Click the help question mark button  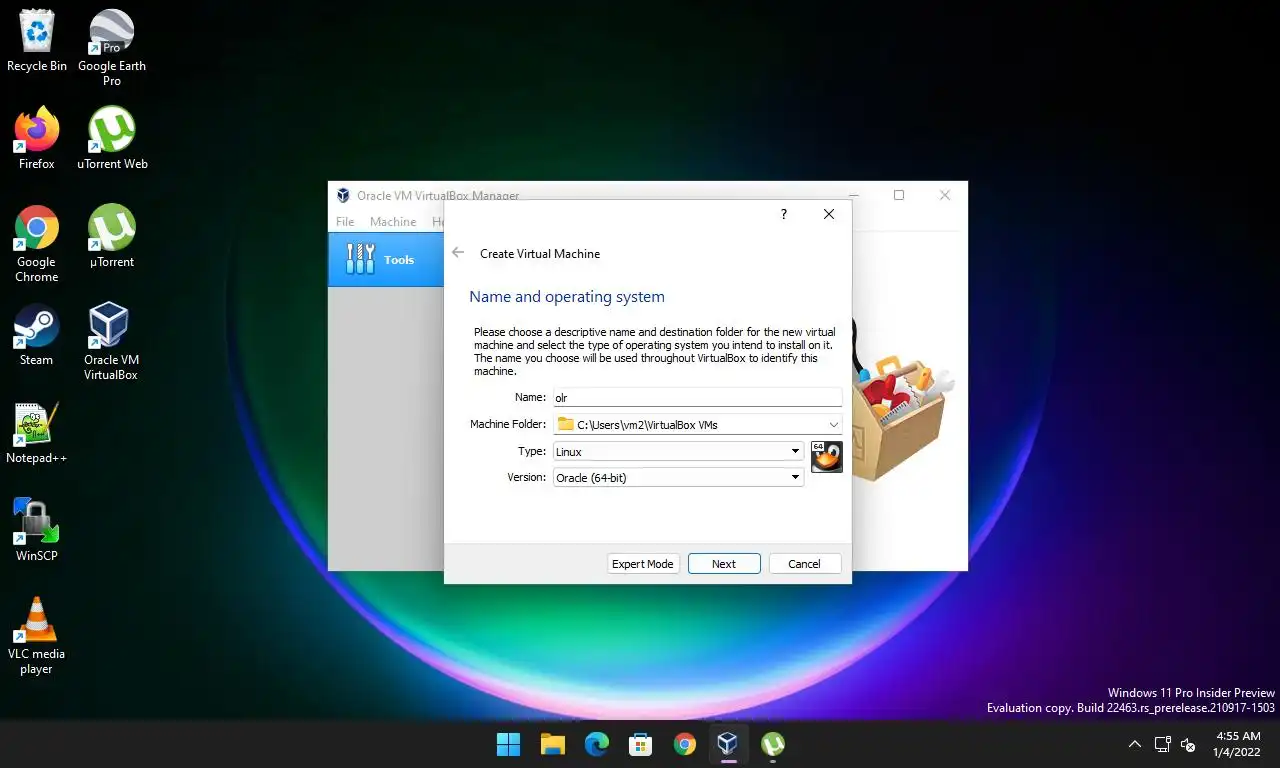(784, 214)
